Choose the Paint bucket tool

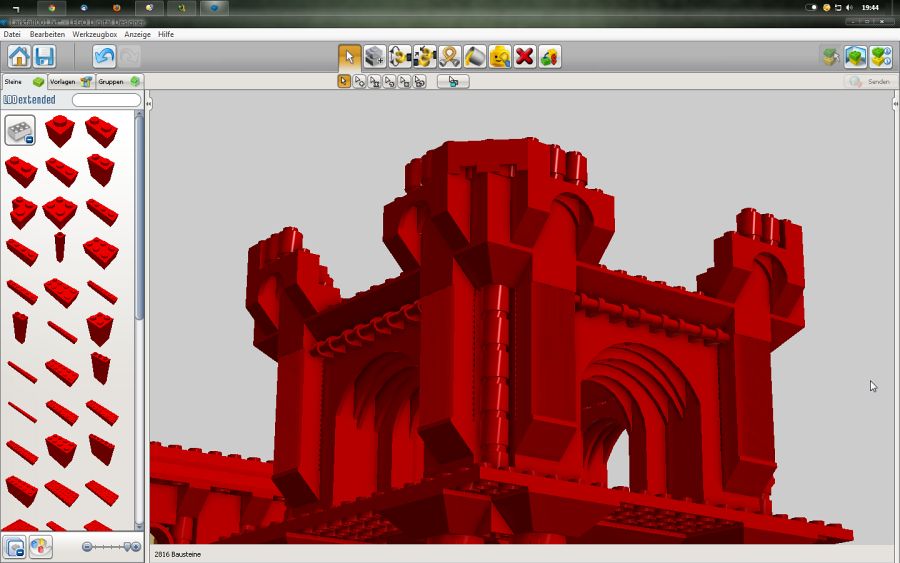pos(475,56)
